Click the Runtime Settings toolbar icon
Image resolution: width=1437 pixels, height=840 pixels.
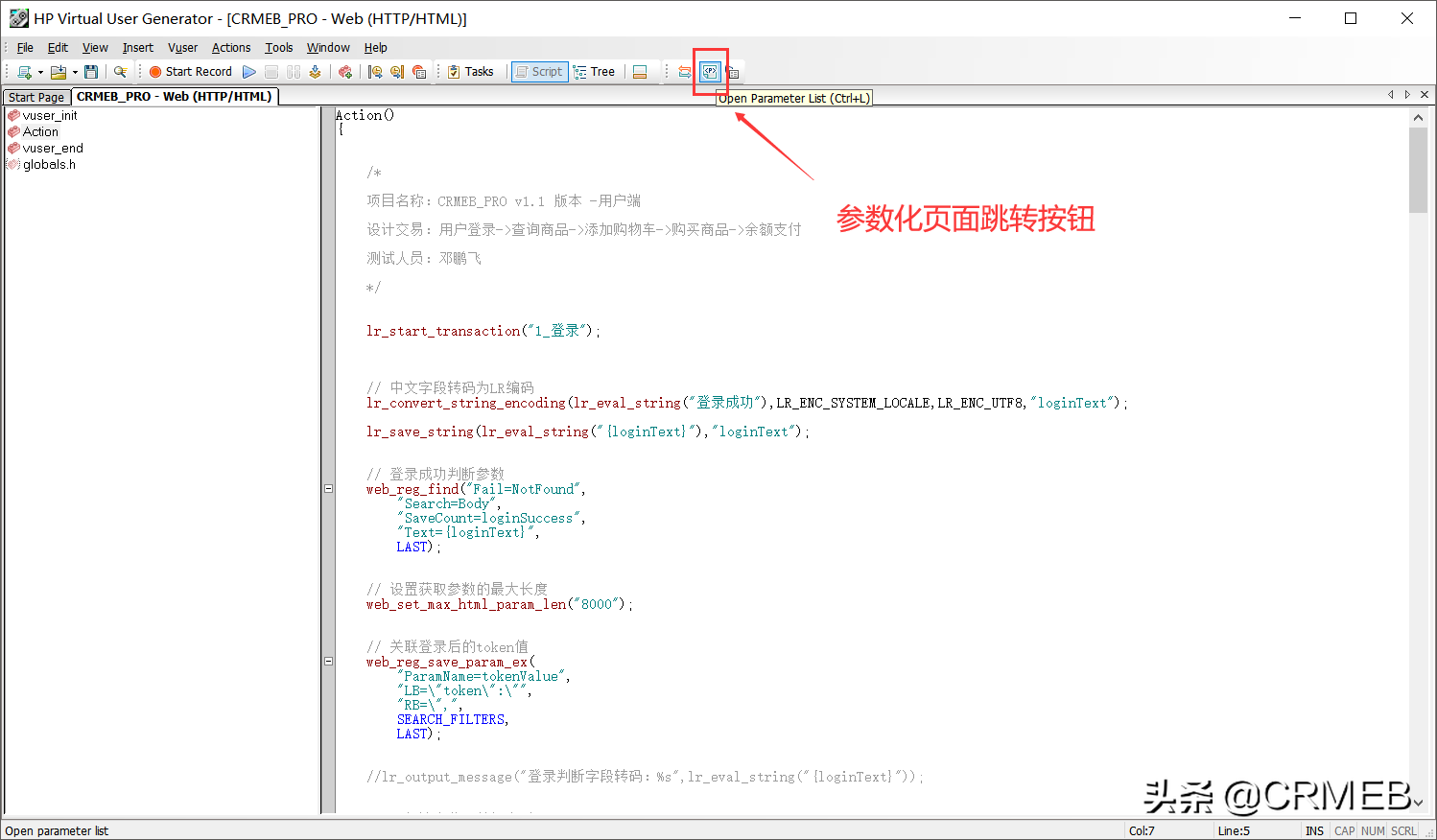click(x=733, y=72)
